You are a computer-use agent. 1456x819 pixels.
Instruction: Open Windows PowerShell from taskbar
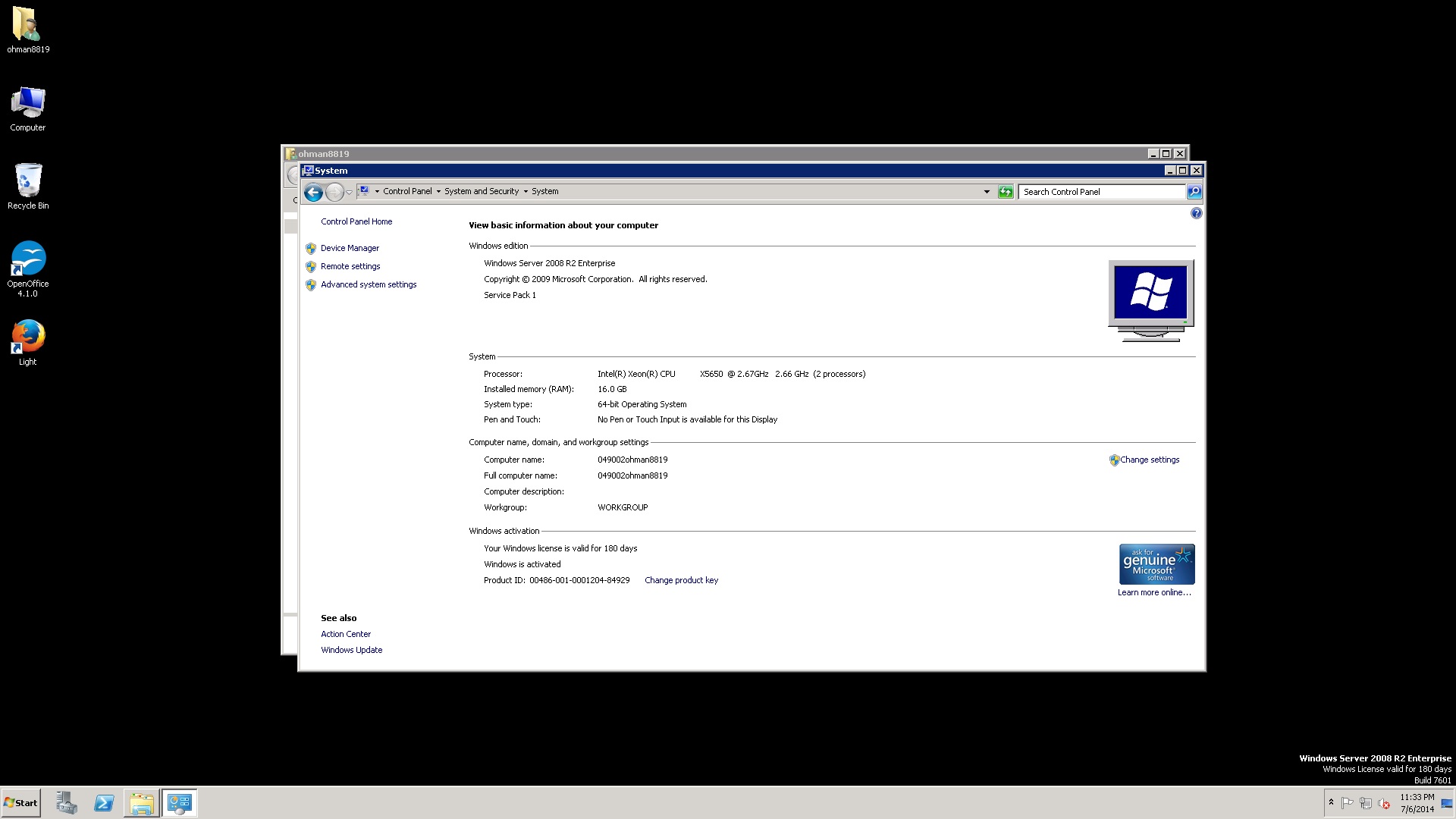pyautogui.click(x=104, y=803)
